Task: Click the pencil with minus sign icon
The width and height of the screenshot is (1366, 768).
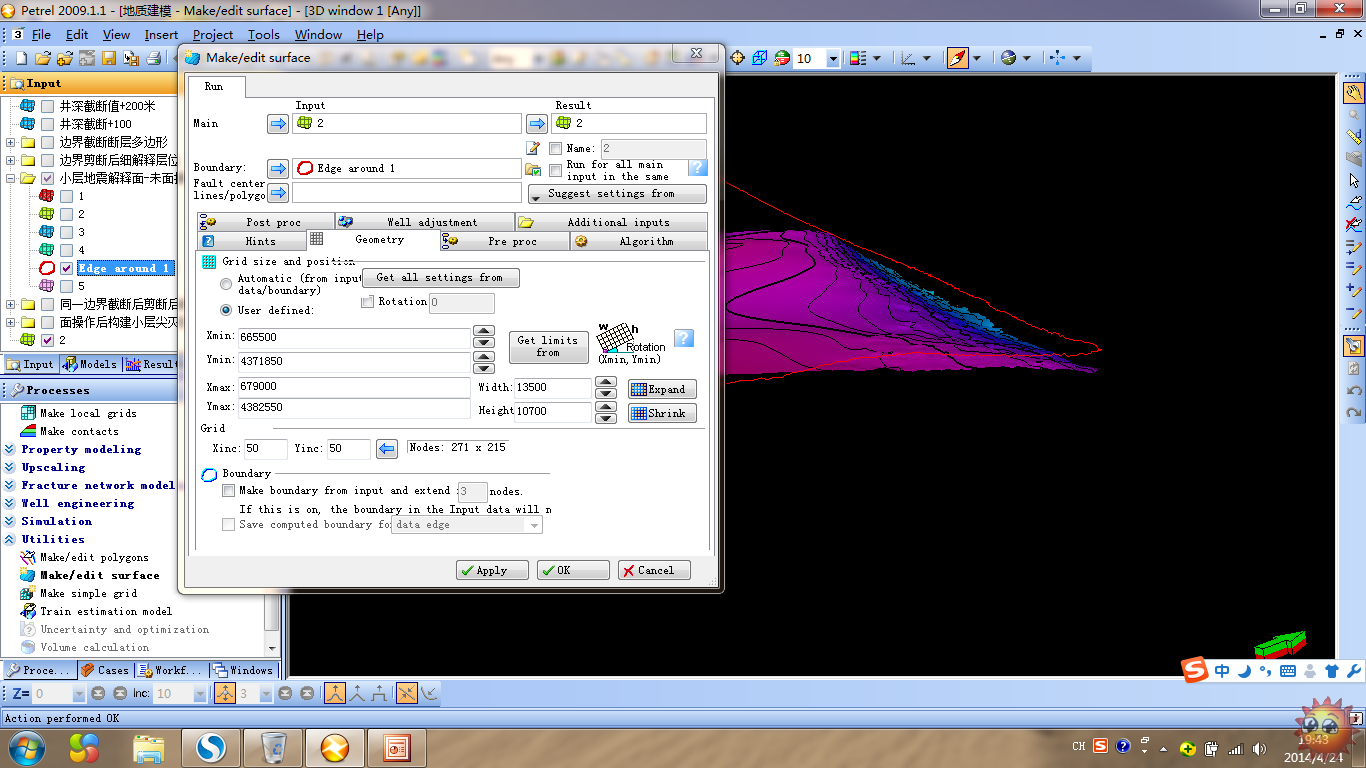Action: tap(1354, 313)
